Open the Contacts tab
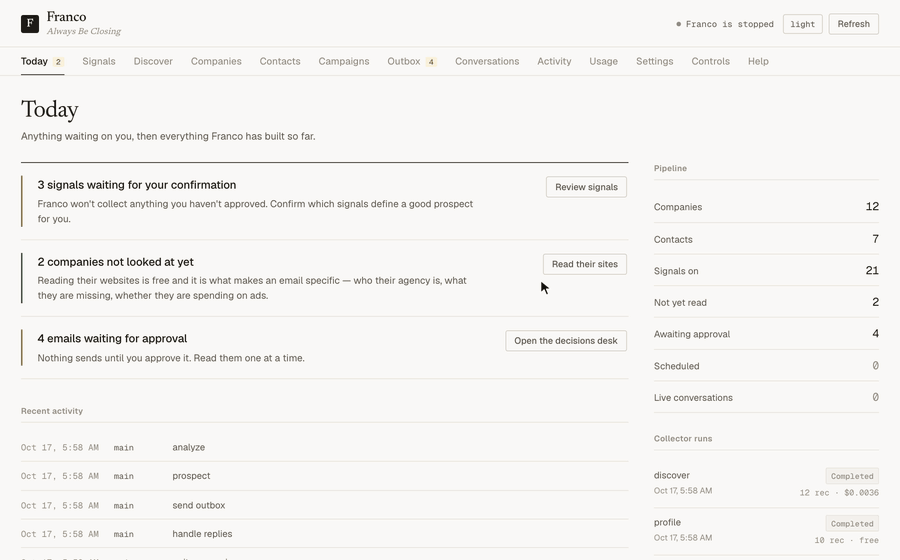This screenshot has height=560, width=900. pyautogui.click(x=280, y=61)
